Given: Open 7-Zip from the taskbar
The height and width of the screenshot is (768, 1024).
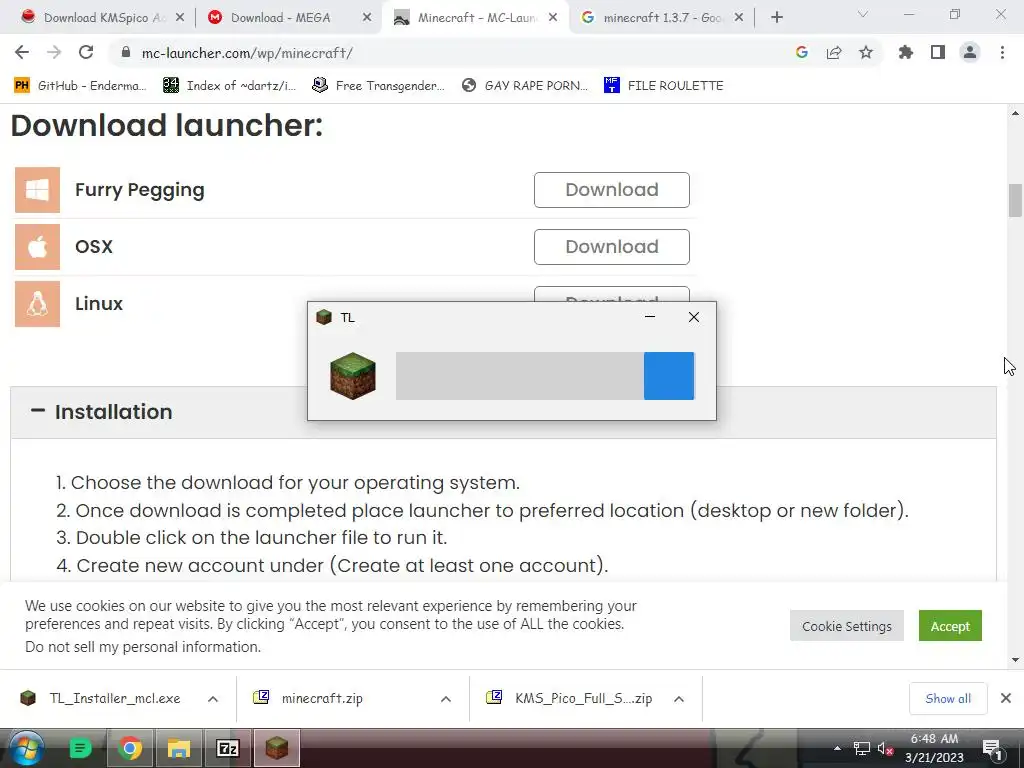Looking at the screenshot, I should (227, 748).
